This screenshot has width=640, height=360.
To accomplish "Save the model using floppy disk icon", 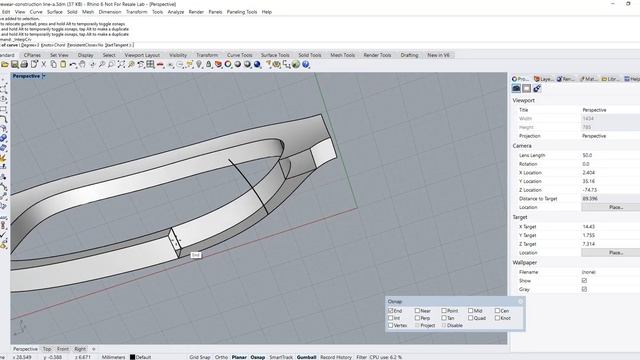I will pyautogui.click(x=15, y=64).
